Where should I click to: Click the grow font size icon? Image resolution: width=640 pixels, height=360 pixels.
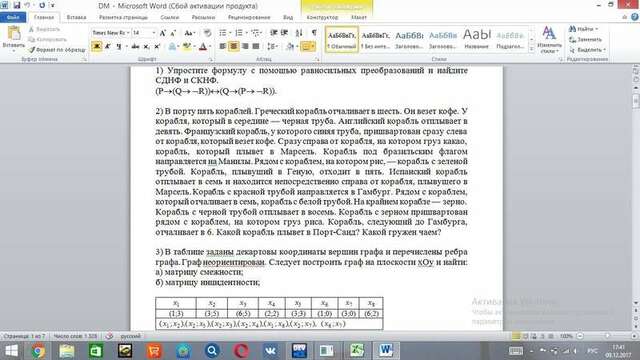162,33
